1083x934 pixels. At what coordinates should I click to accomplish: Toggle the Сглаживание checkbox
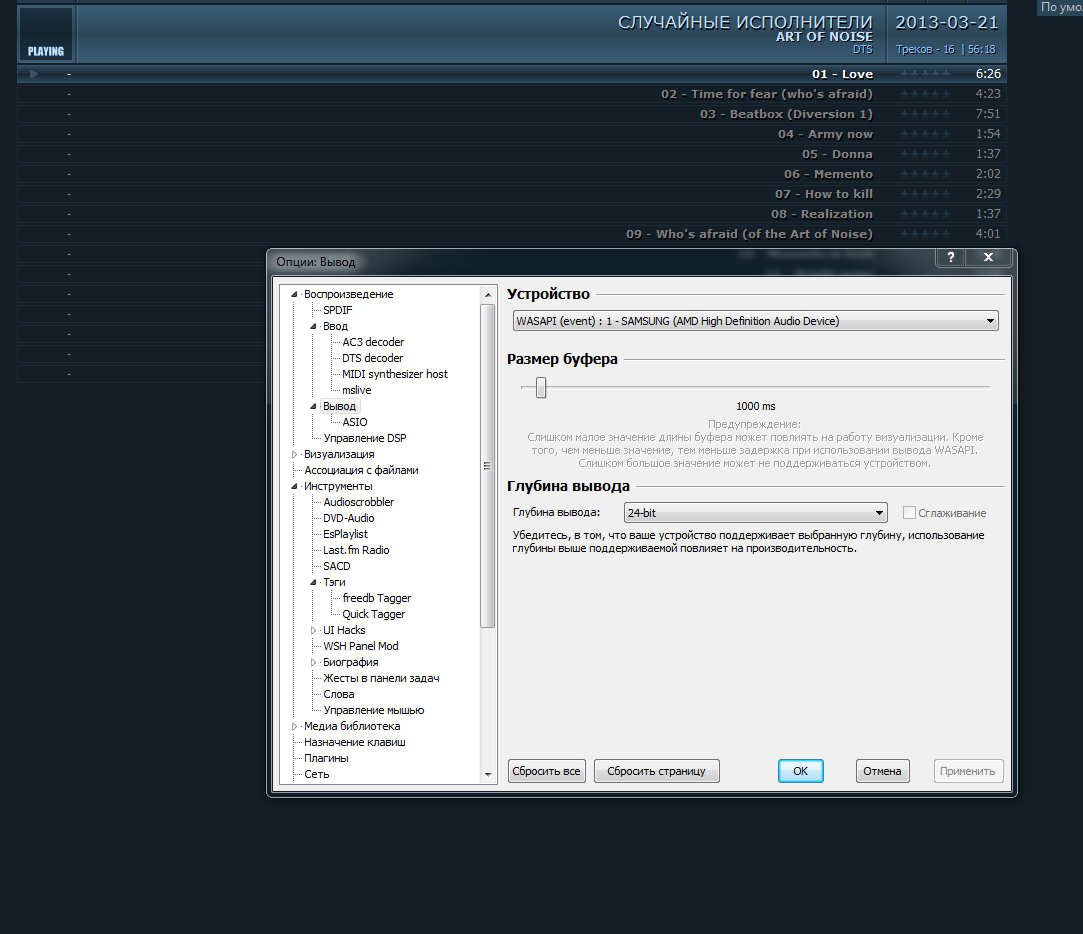pyautogui.click(x=909, y=513)
